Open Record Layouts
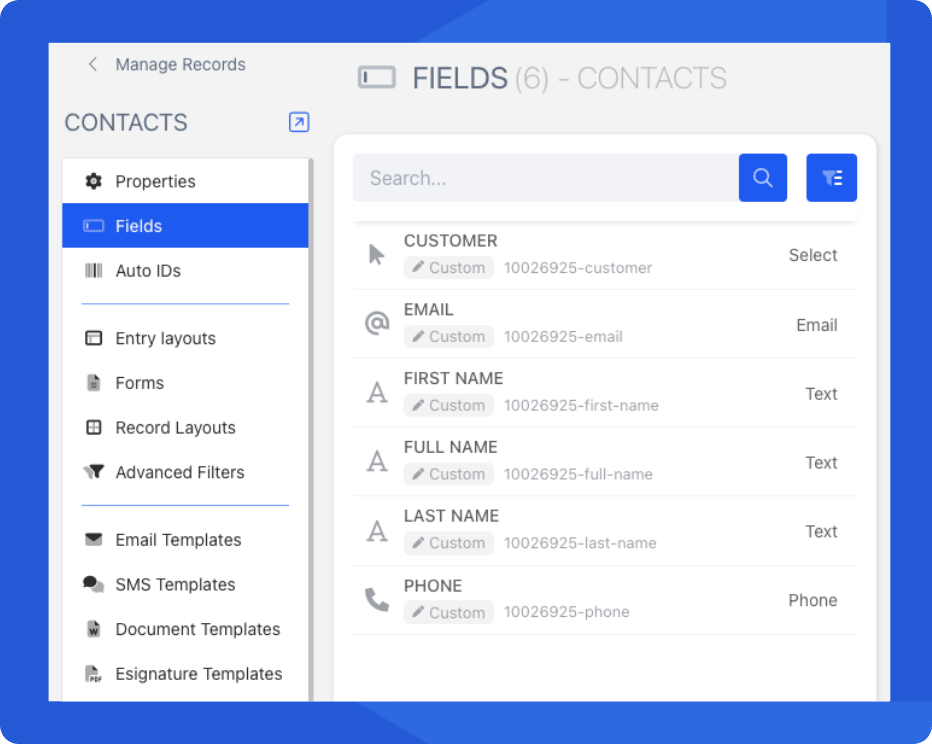932x744 pixels. click(x=185, y=427)
